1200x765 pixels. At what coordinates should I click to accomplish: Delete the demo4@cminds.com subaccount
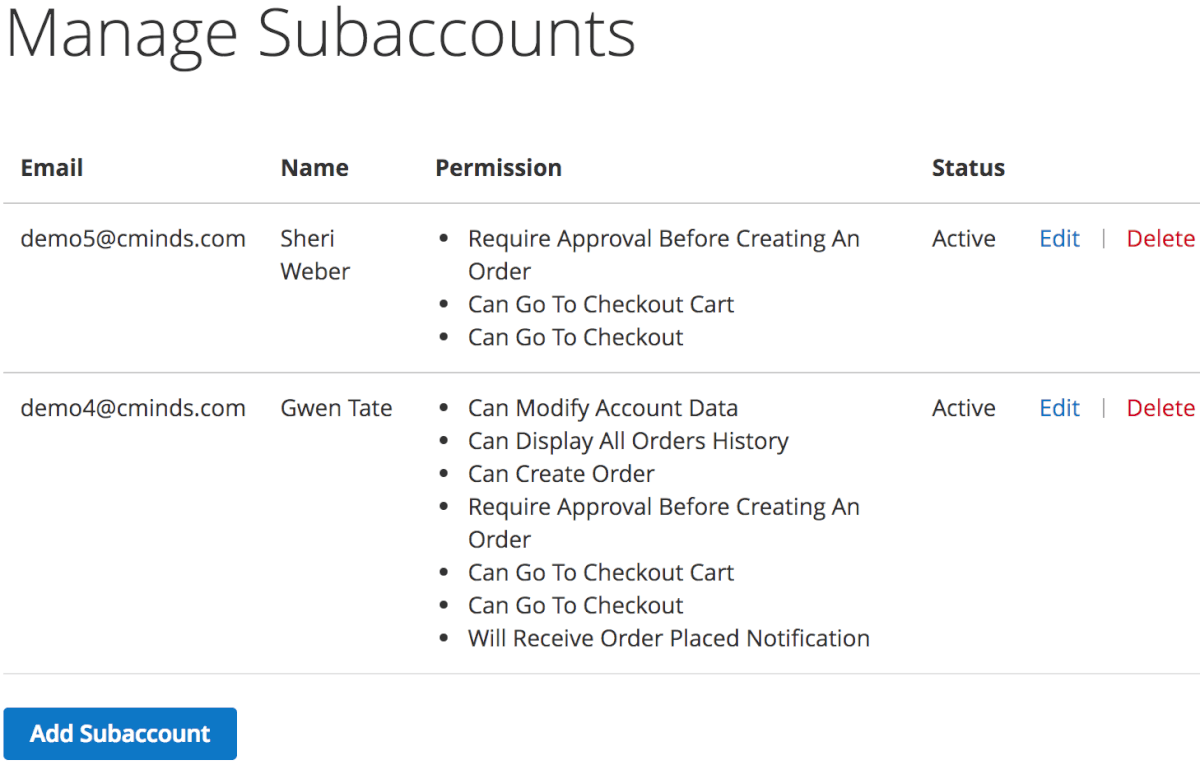pyautogui.click(x=1160, y=408)
